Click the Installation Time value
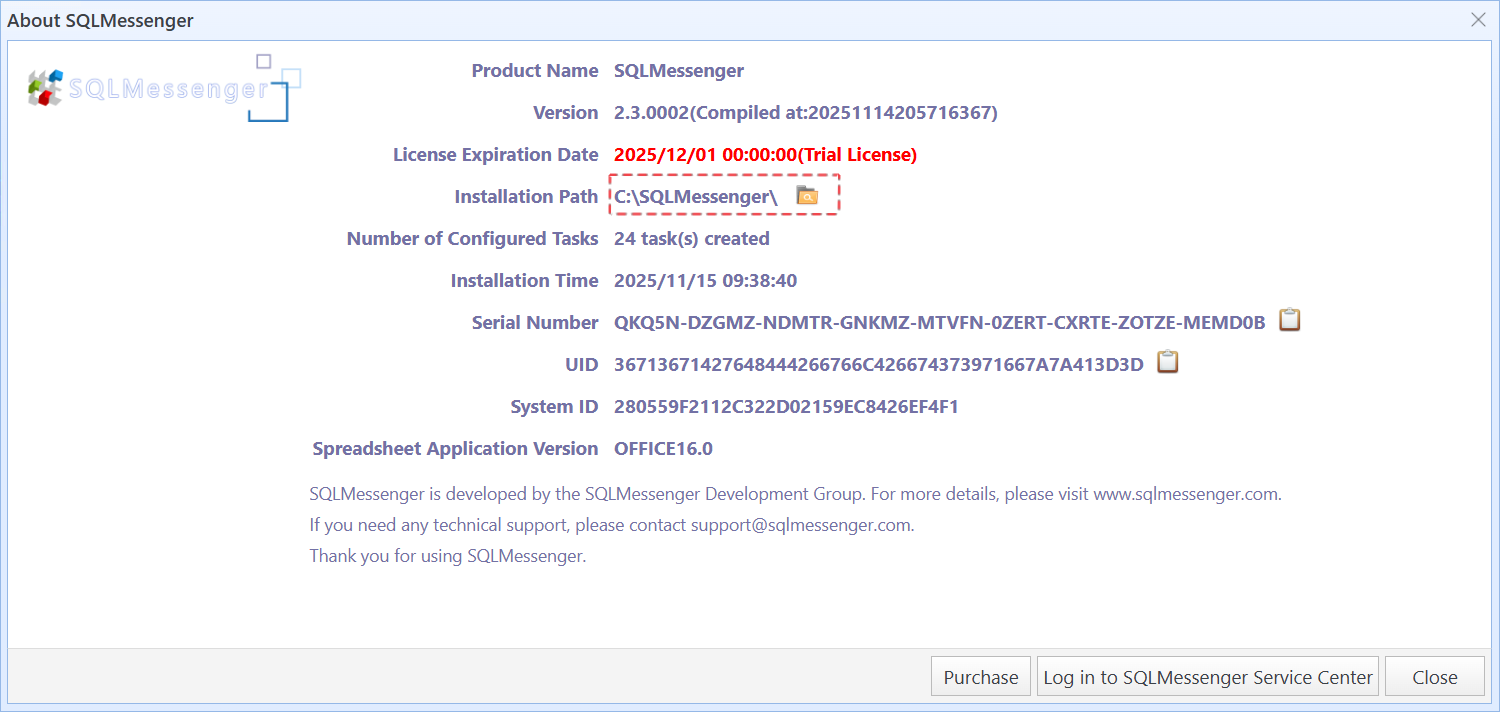 click(x=705, y=280)
